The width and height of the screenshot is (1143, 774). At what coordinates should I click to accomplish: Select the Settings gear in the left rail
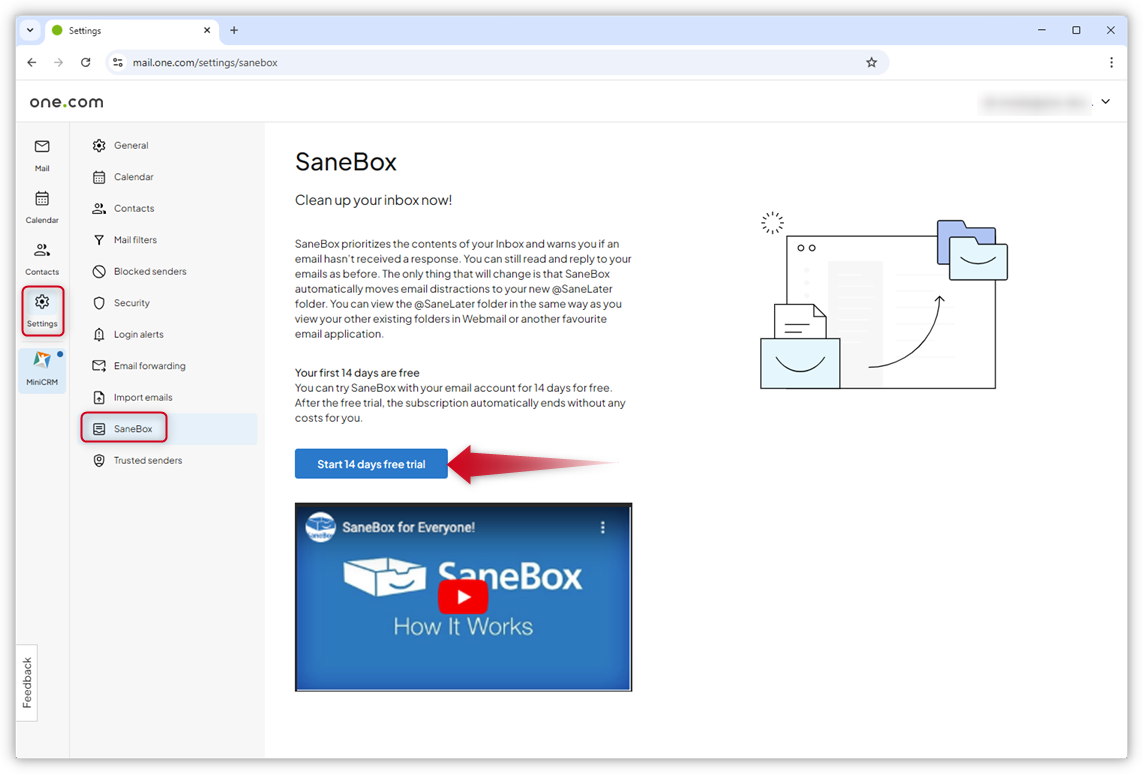pyautogui.click(x=42, y=310)
